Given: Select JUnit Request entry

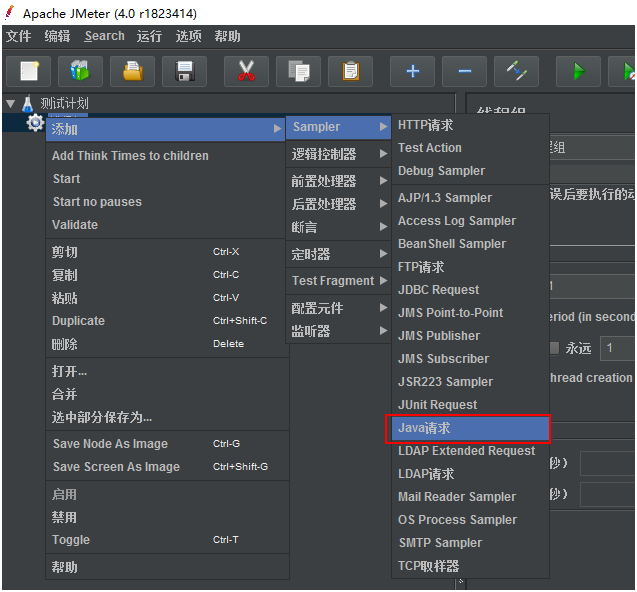Looking at the screenshot, I should point(470,405).
